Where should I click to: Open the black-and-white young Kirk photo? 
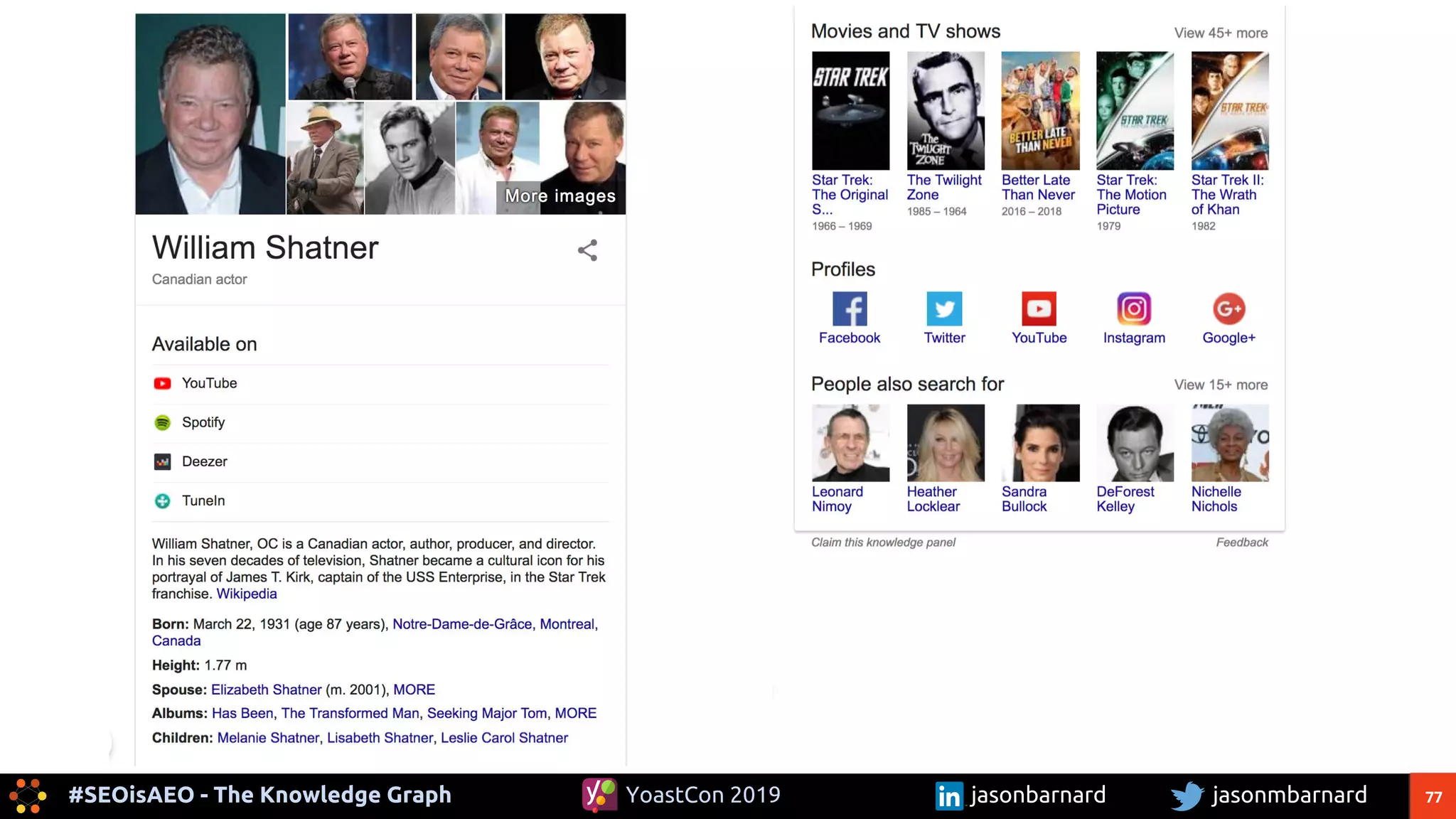click(409, 158)
